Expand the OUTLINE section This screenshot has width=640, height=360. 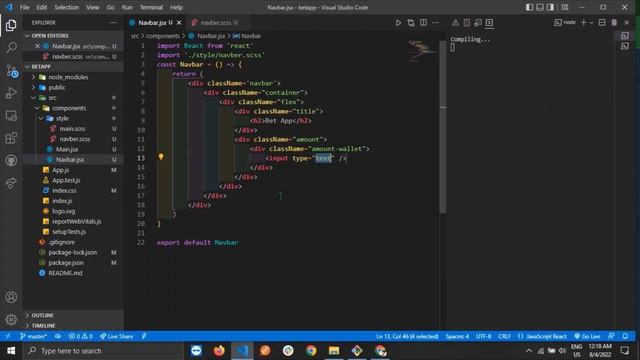click(73, 315)
